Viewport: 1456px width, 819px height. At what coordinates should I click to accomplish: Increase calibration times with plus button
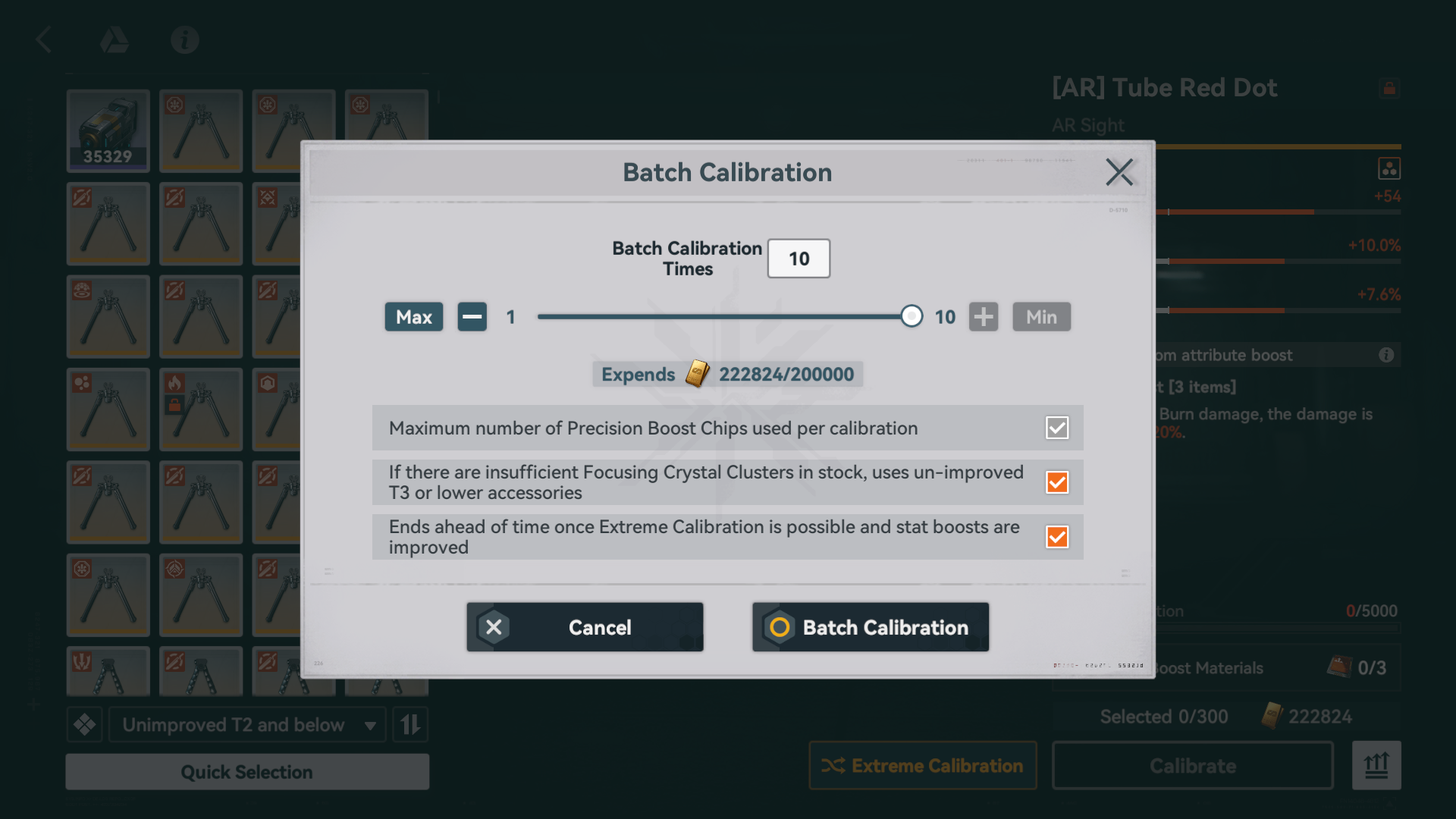[x=984, y=317]
